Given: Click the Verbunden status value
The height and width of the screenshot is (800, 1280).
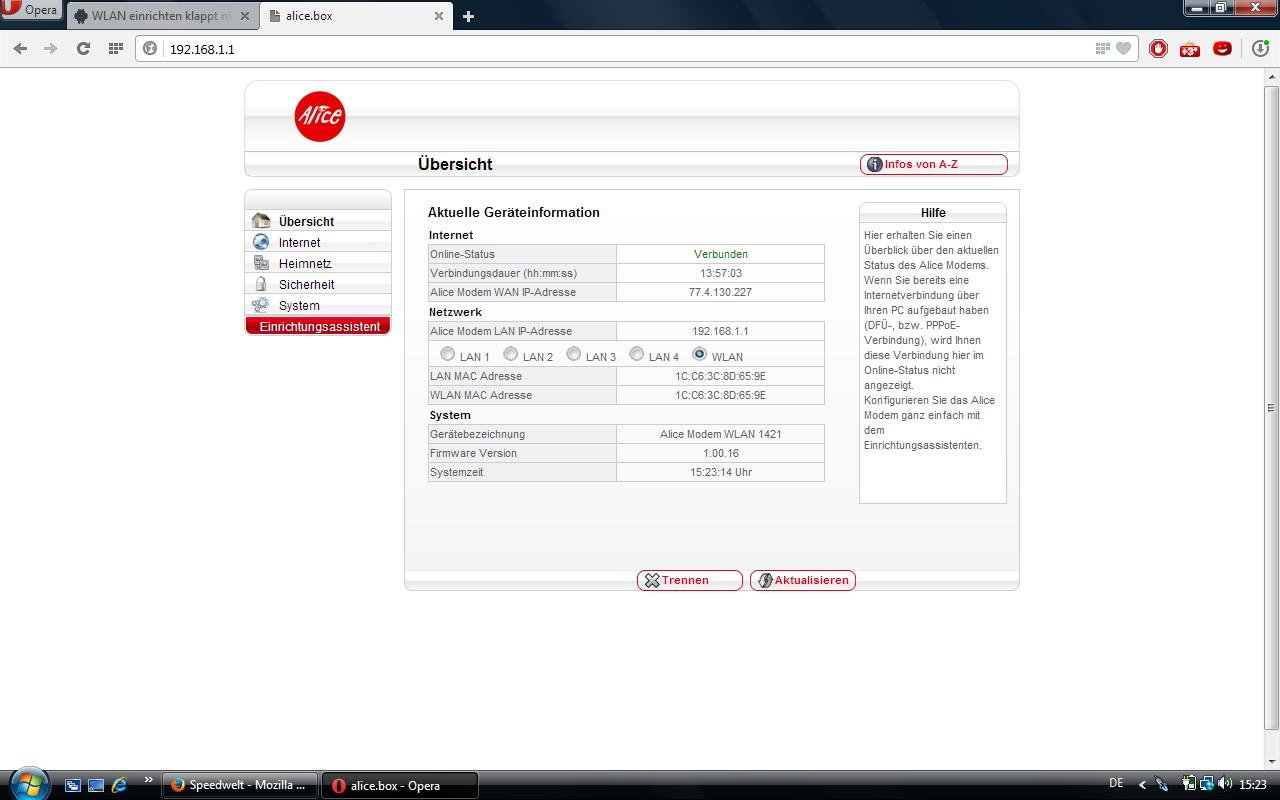Looking at the screenshot, I should click(720, 254).
